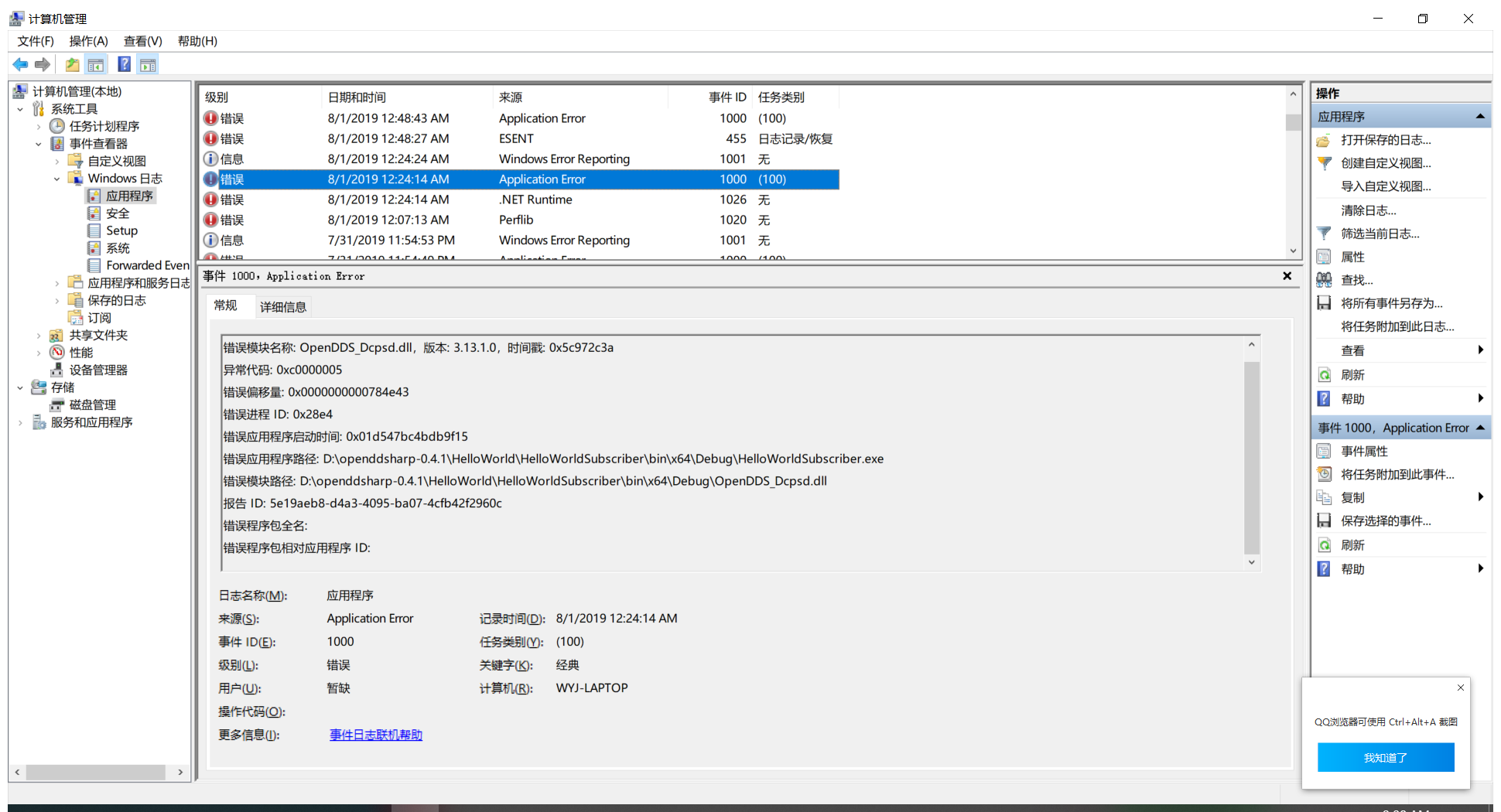The height and width of the screenshot is (812, 1501).
Task: Toggle the console tree pane visibility
Action: tap(95, 64)
